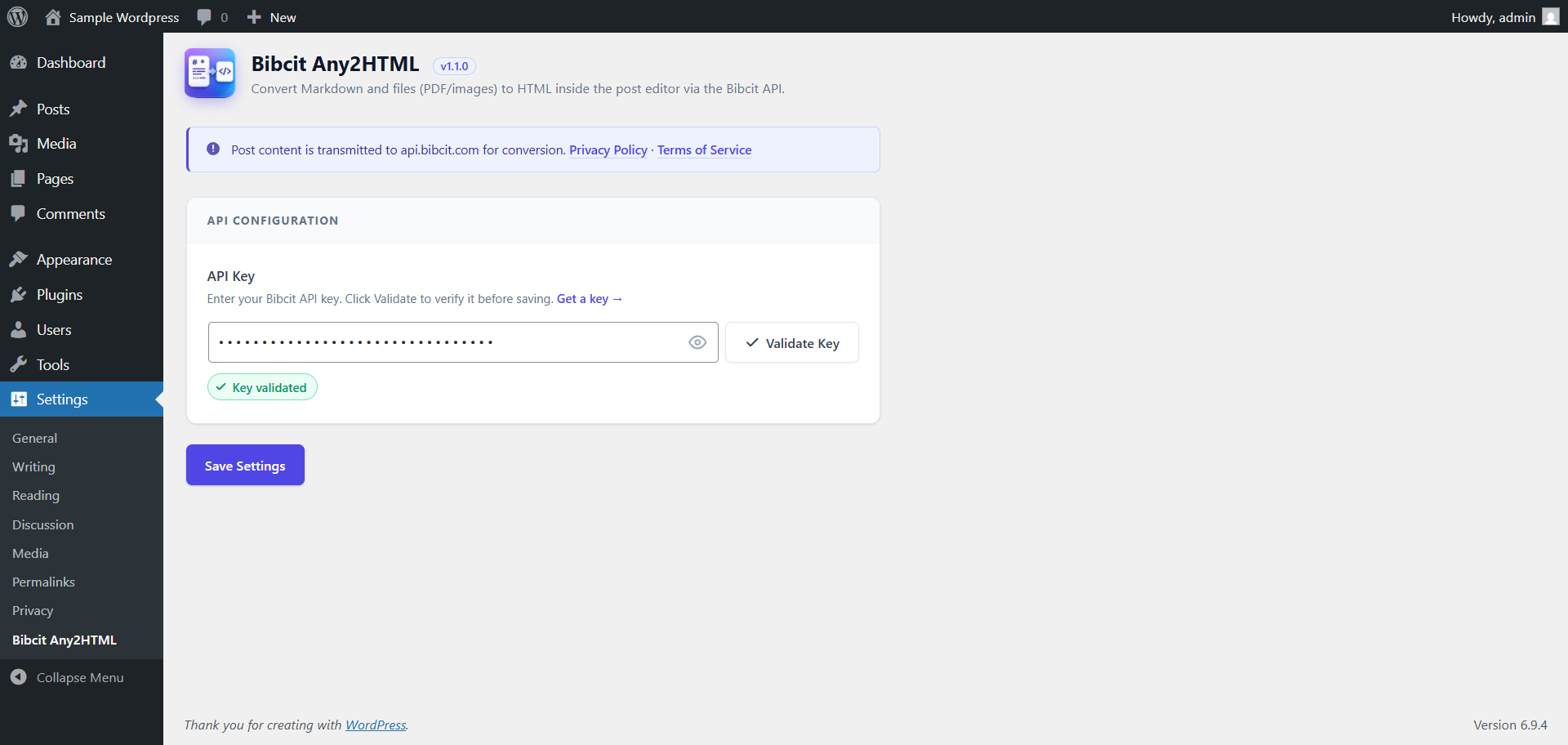
Task: Click the Key validated status badge
Action: (x=262, y=388)
